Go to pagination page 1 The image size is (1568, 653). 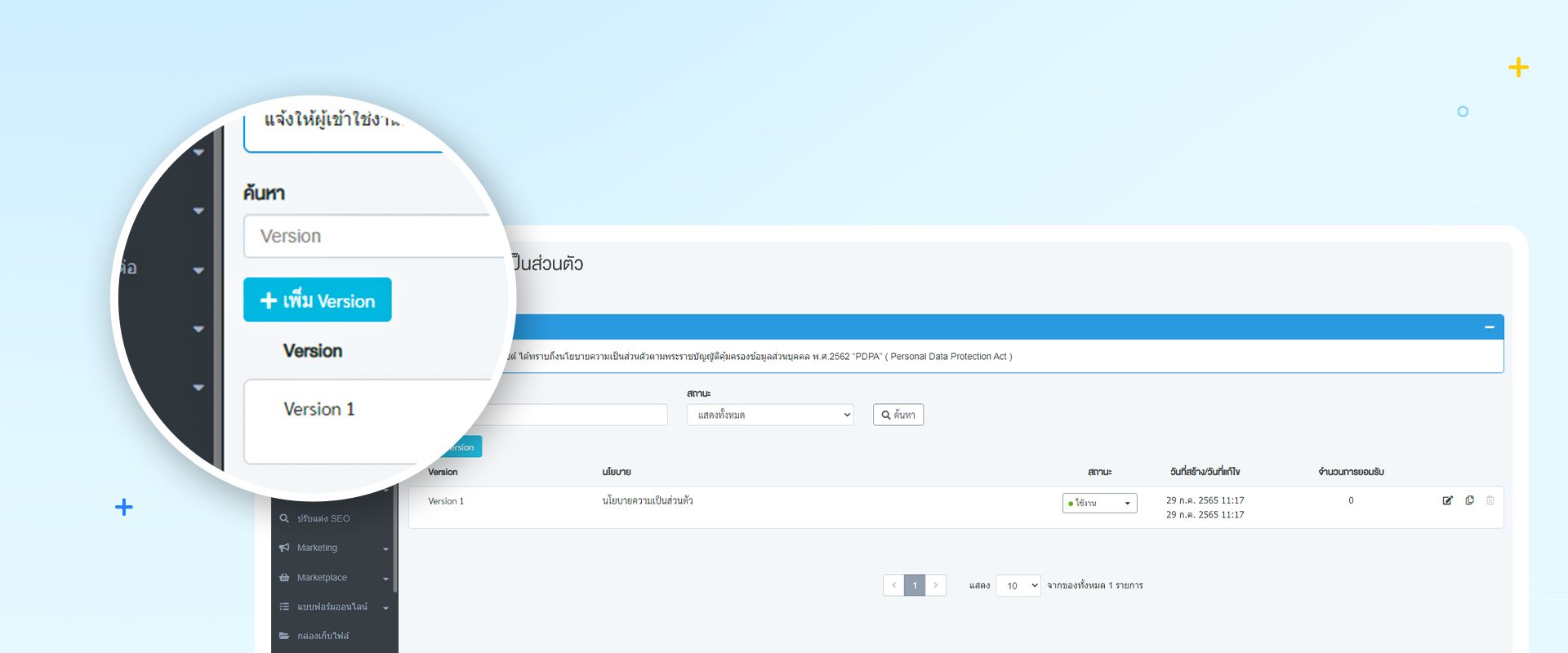point(915,585)
